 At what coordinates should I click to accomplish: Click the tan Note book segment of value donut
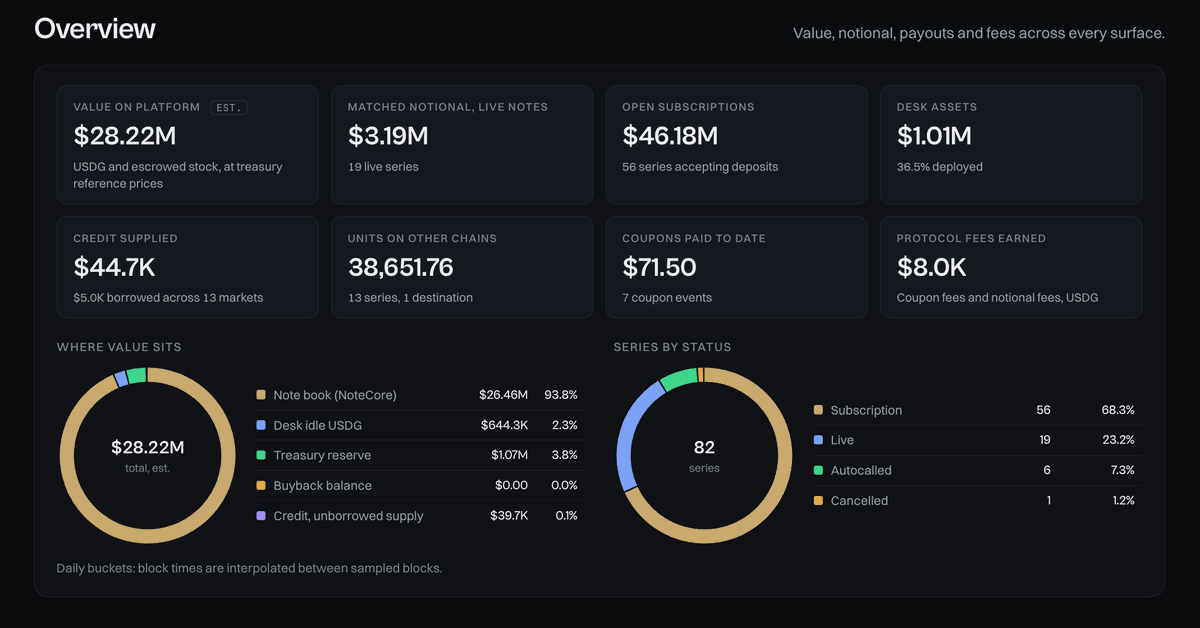(147, 536)
